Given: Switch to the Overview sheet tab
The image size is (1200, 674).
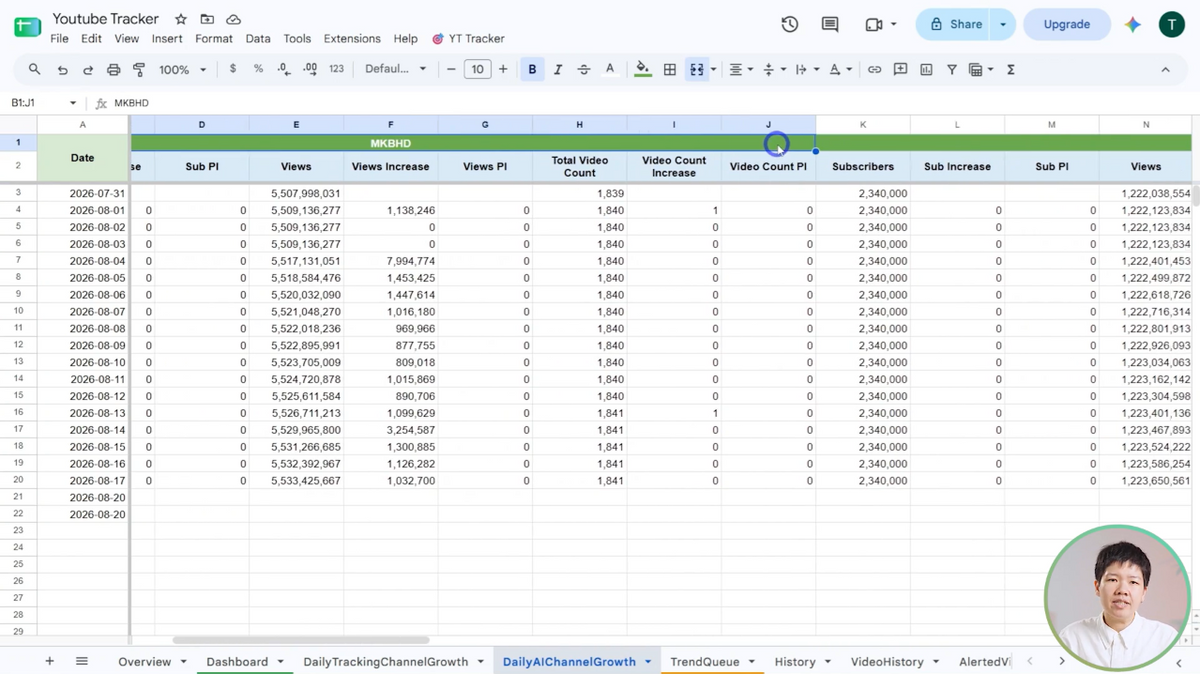Looking at the screenshot, I should (x=145, y=662).
